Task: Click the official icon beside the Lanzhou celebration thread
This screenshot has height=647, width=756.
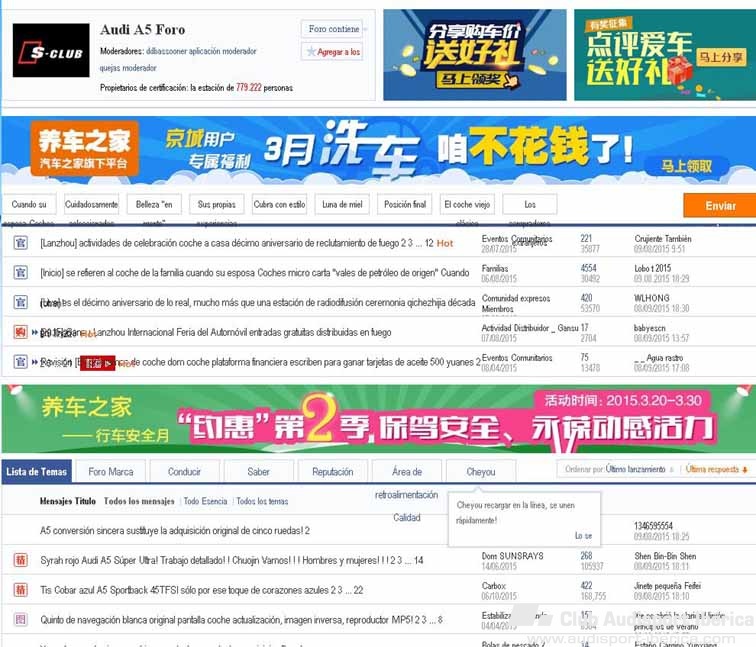Action: [20, 243]
